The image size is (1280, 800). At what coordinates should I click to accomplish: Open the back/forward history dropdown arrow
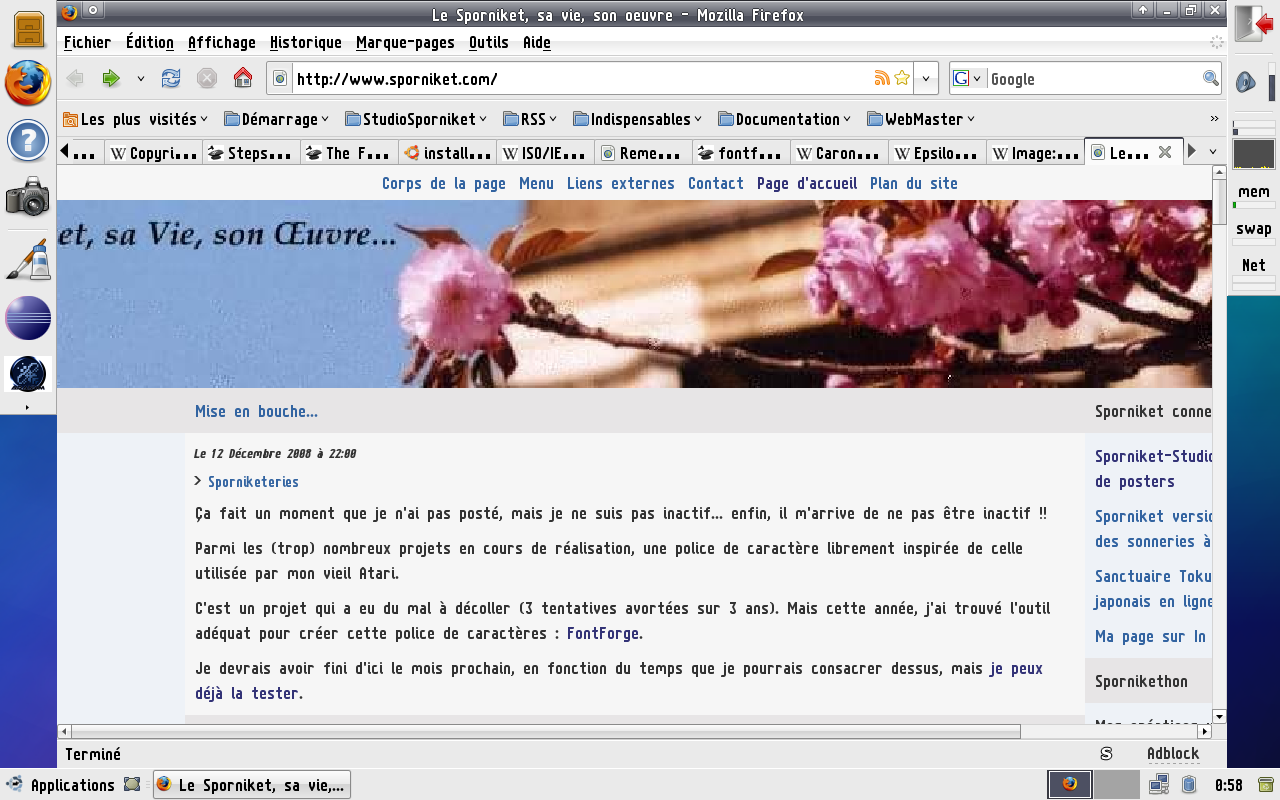[141, 79]
